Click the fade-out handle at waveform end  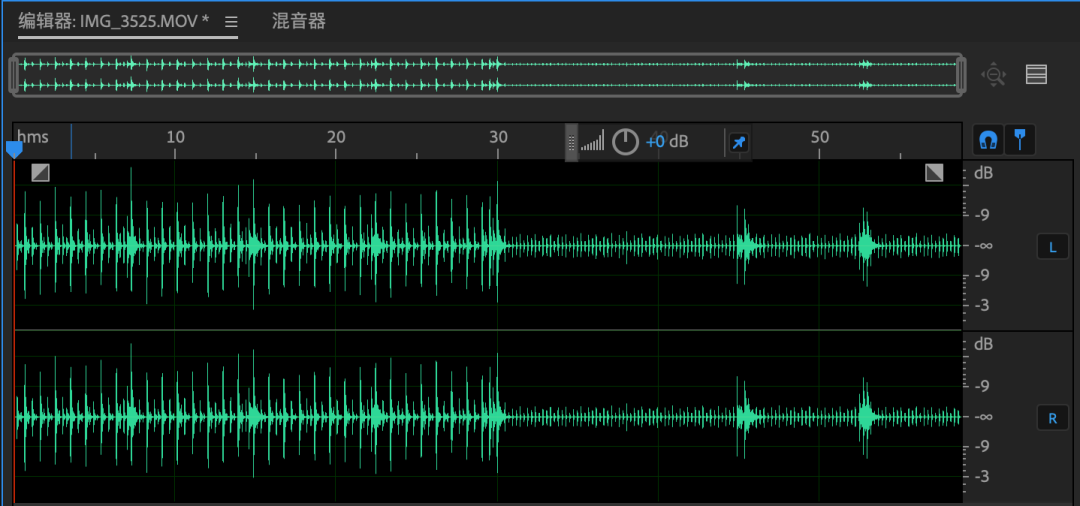934,173
